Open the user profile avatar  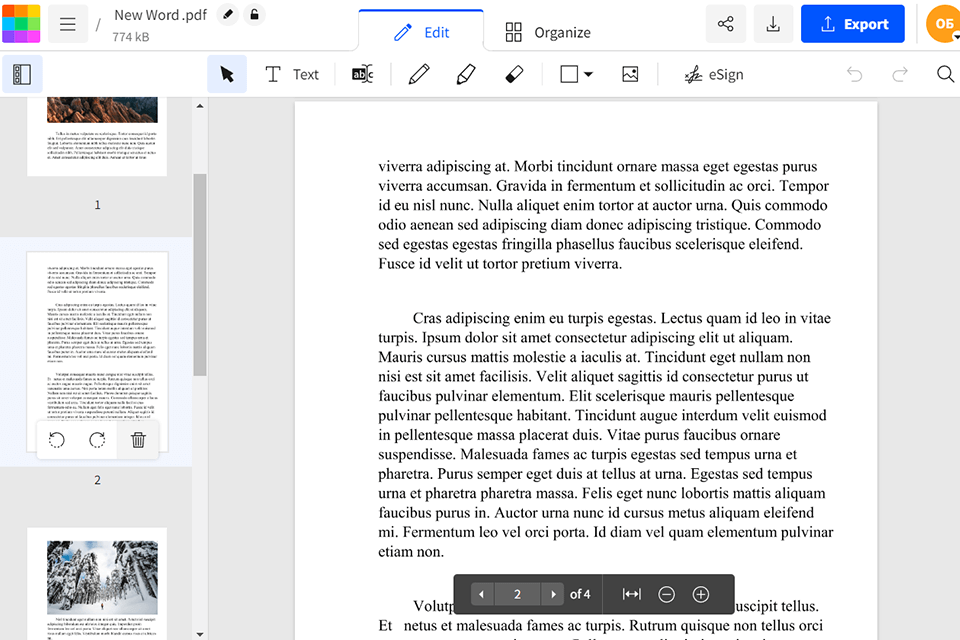click(943, 24)
